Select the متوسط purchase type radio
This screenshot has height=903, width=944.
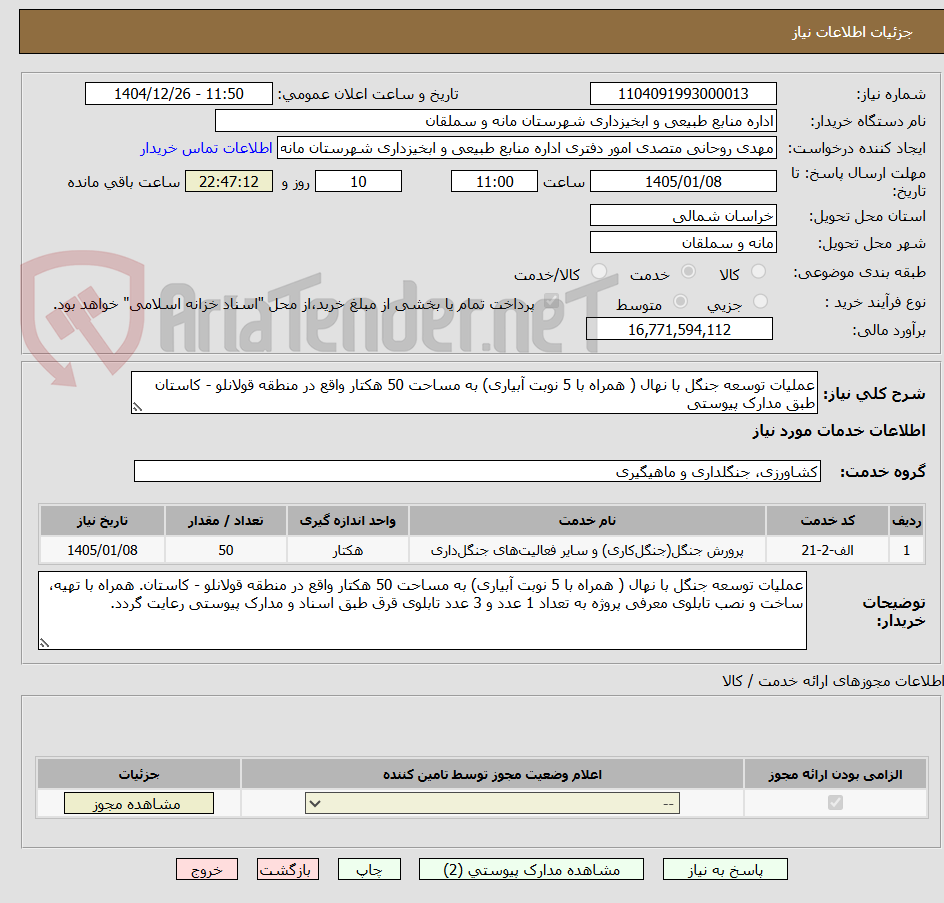point(680,301)
